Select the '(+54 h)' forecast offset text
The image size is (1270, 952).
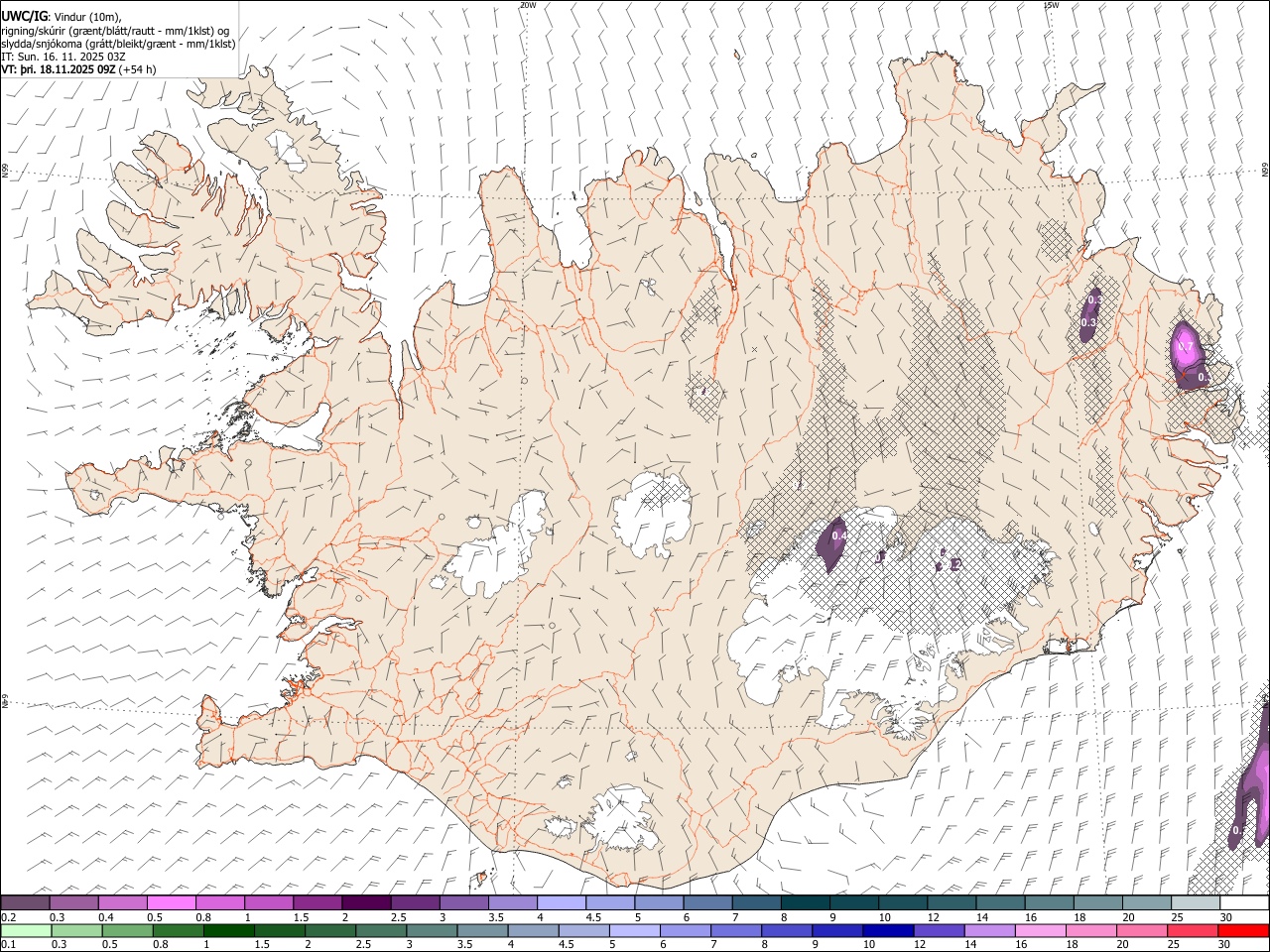pos(137,70)
